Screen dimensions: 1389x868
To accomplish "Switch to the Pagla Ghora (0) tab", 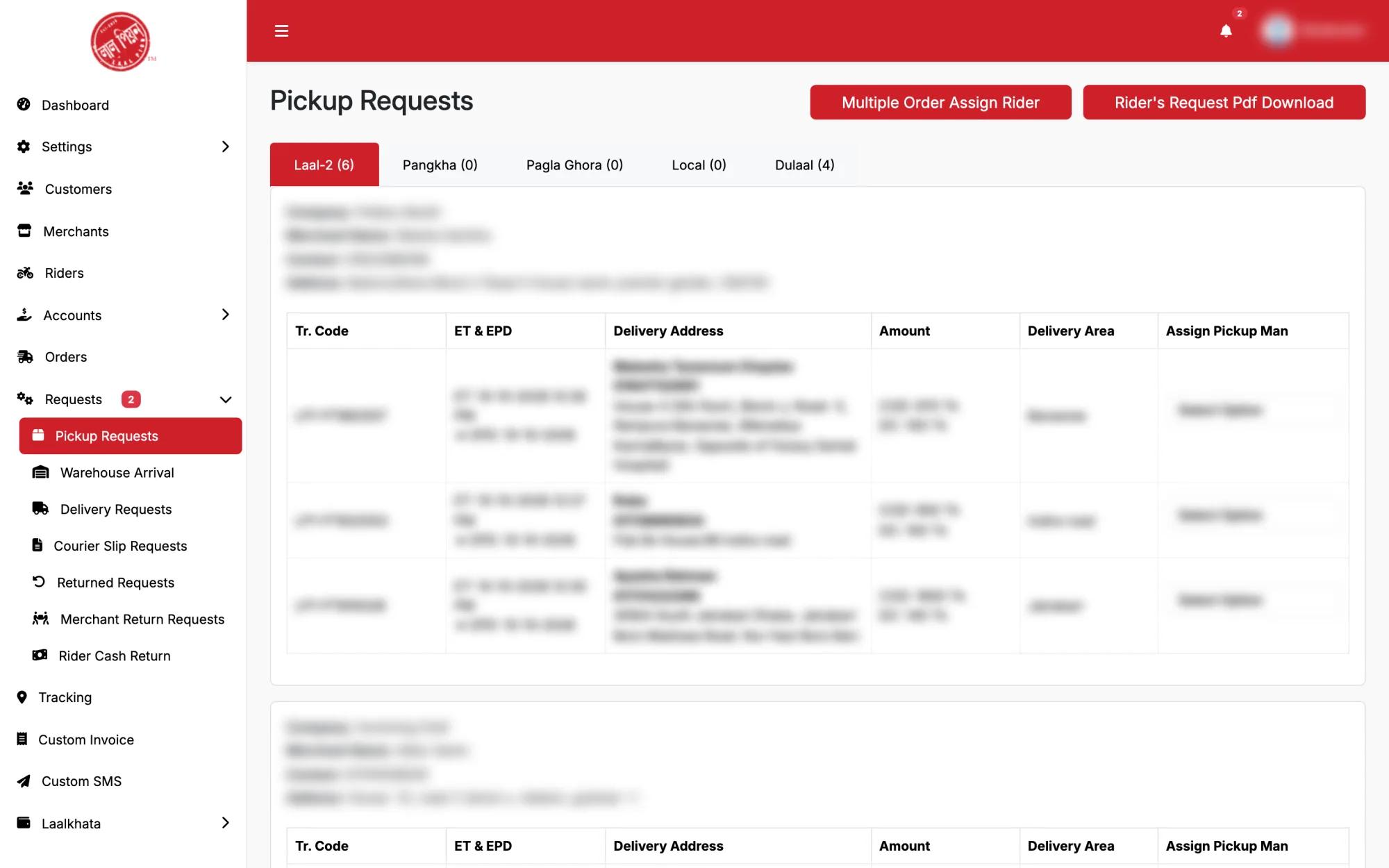I will coord(574,165).
